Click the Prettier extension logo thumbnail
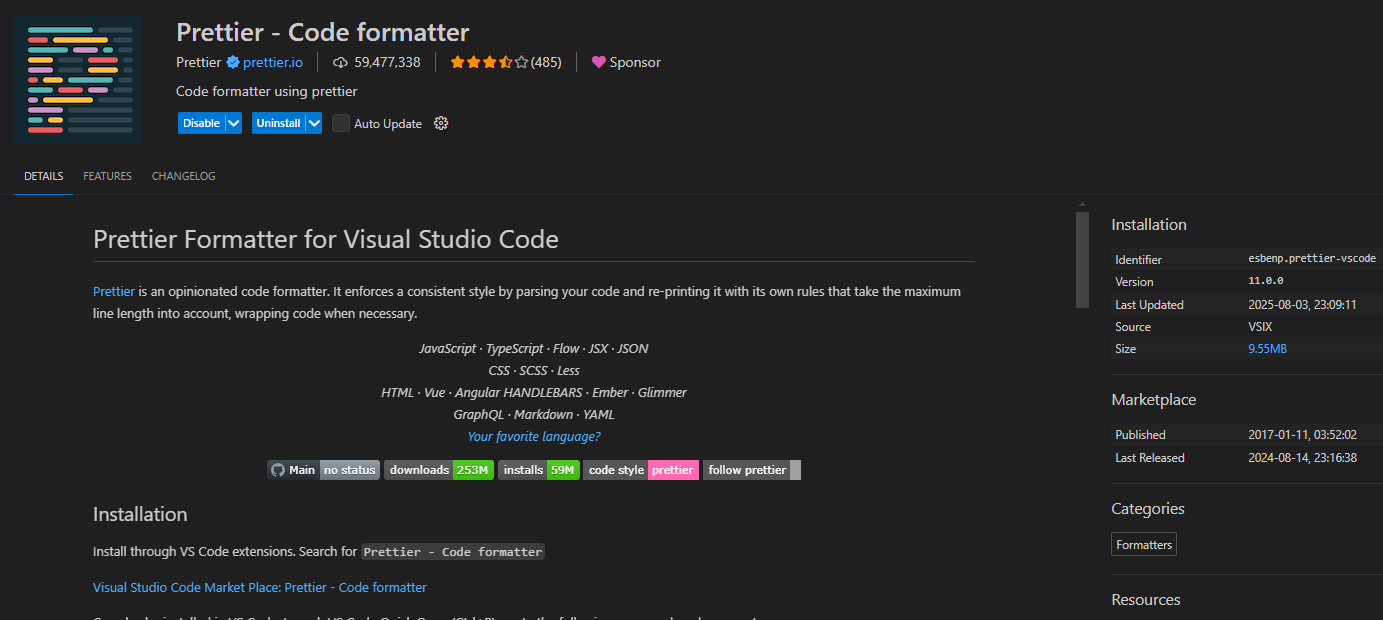This screenshot has height=620, width=1383. (78, 80)
